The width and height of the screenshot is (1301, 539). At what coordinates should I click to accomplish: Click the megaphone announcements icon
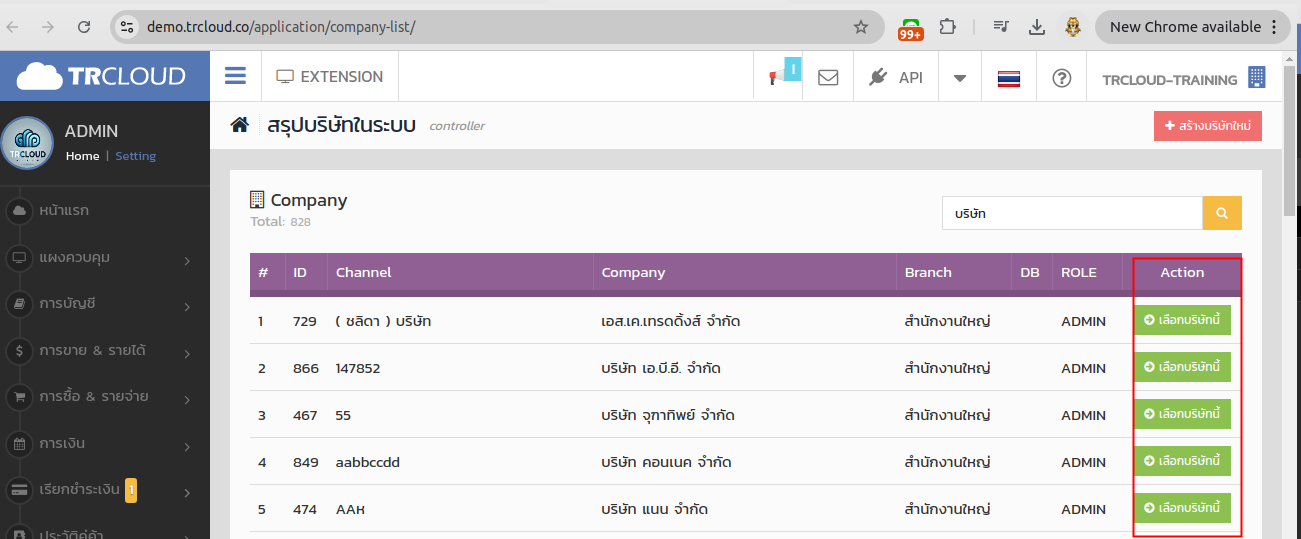click(776, 77)
